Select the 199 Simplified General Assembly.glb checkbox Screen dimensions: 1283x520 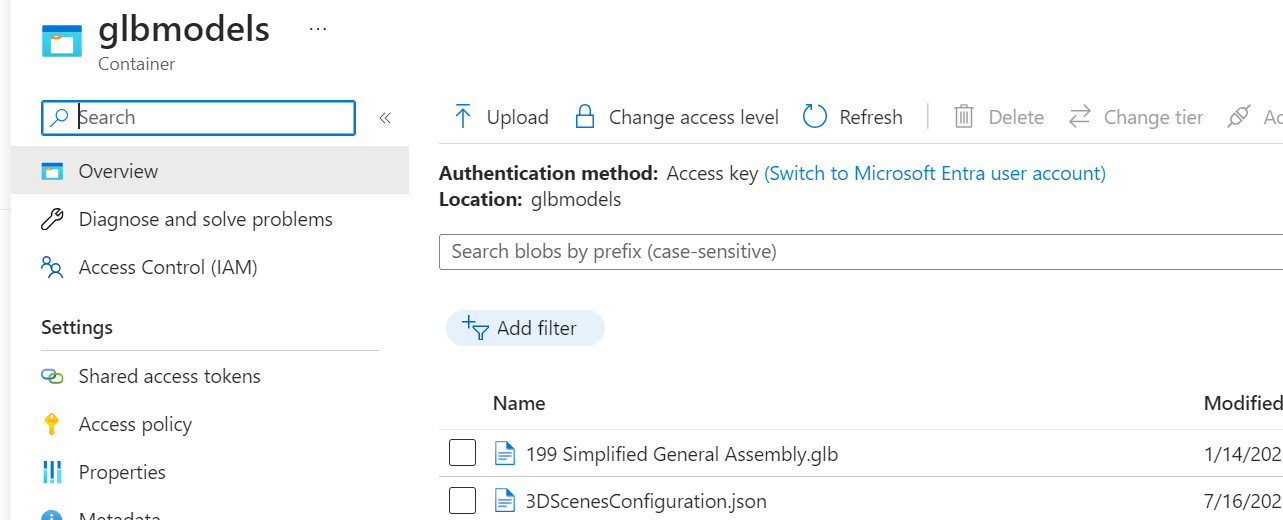pos(462,453)
